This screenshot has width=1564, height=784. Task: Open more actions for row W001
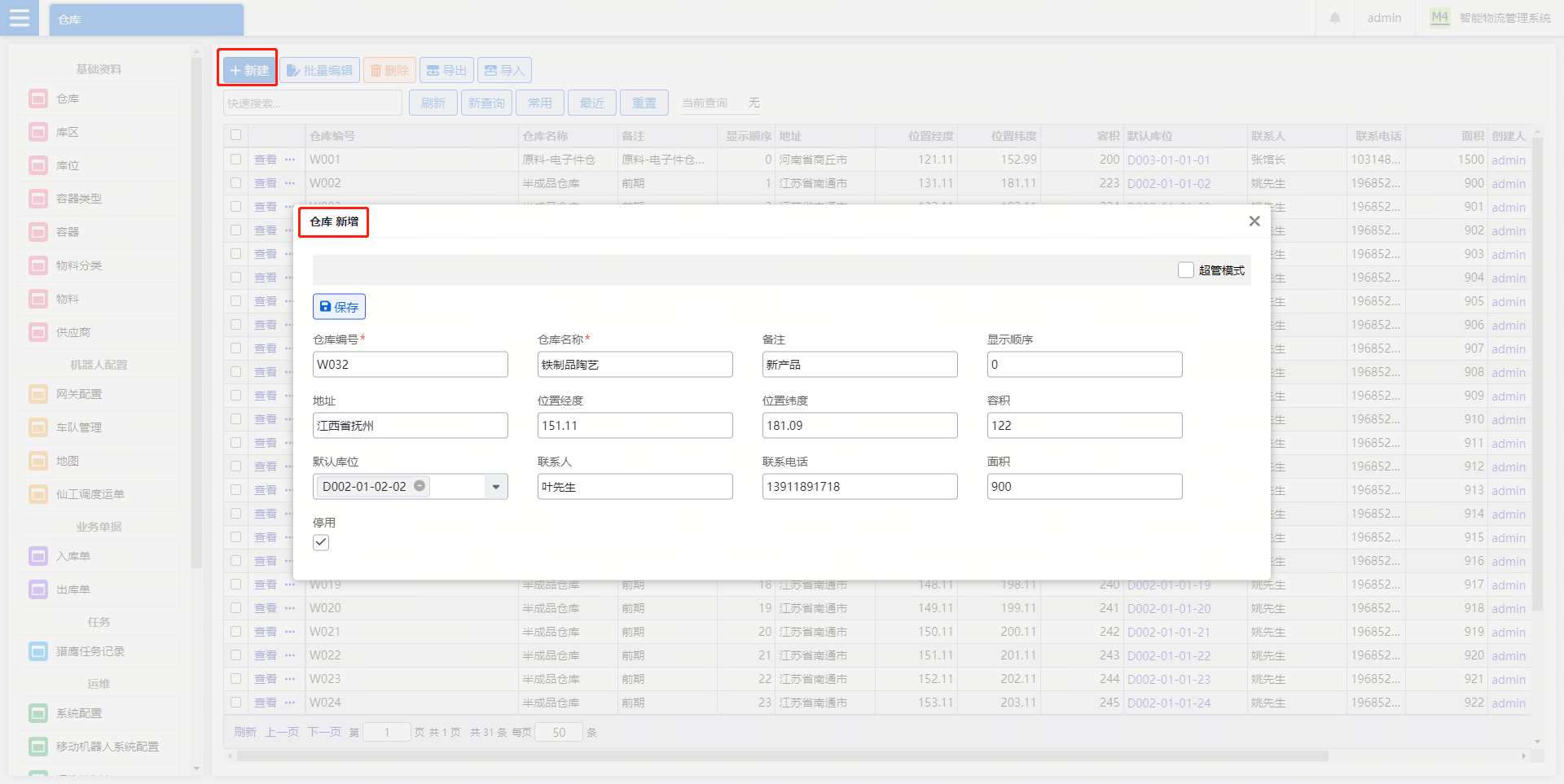tap(290, 160)
